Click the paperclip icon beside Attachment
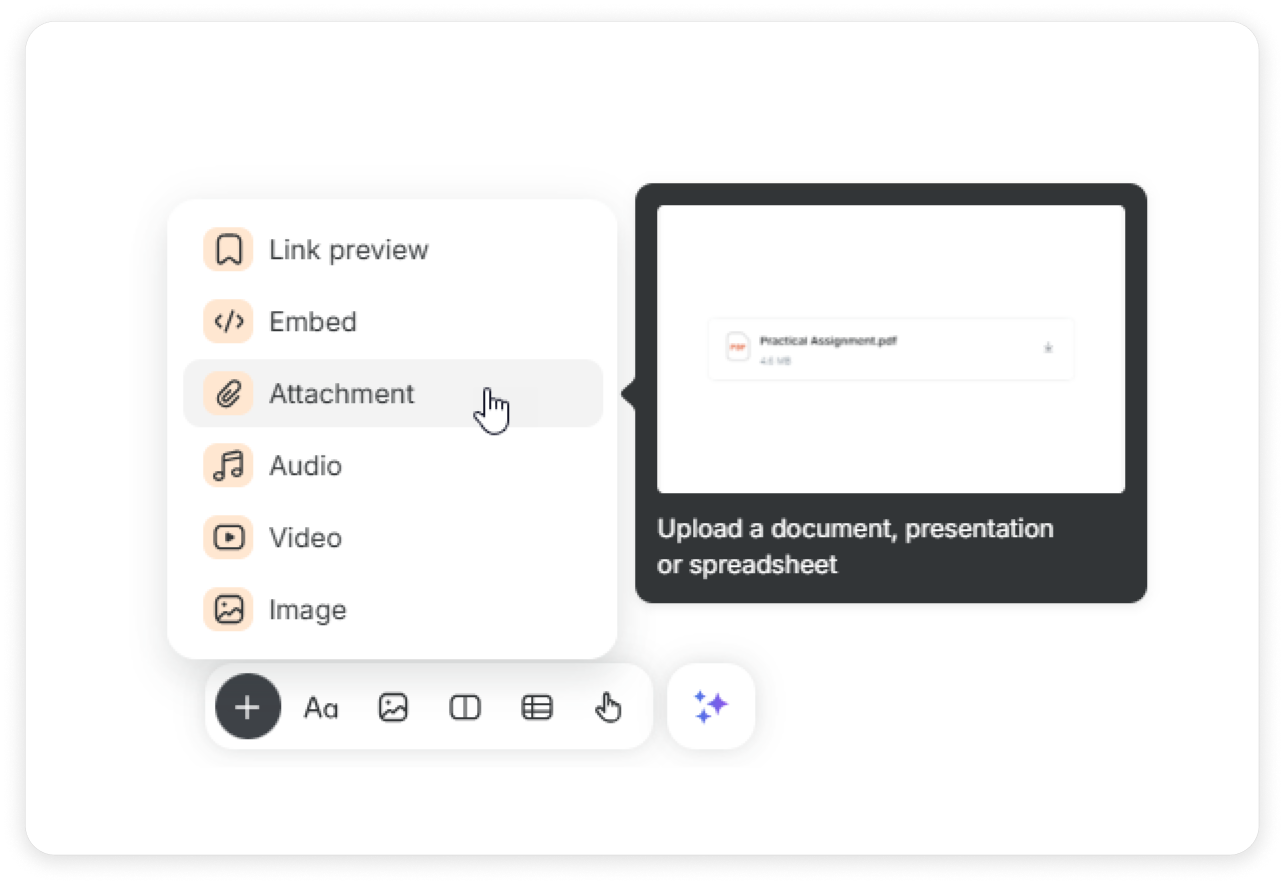This screenshot has width=1285, height=885. 229,394
